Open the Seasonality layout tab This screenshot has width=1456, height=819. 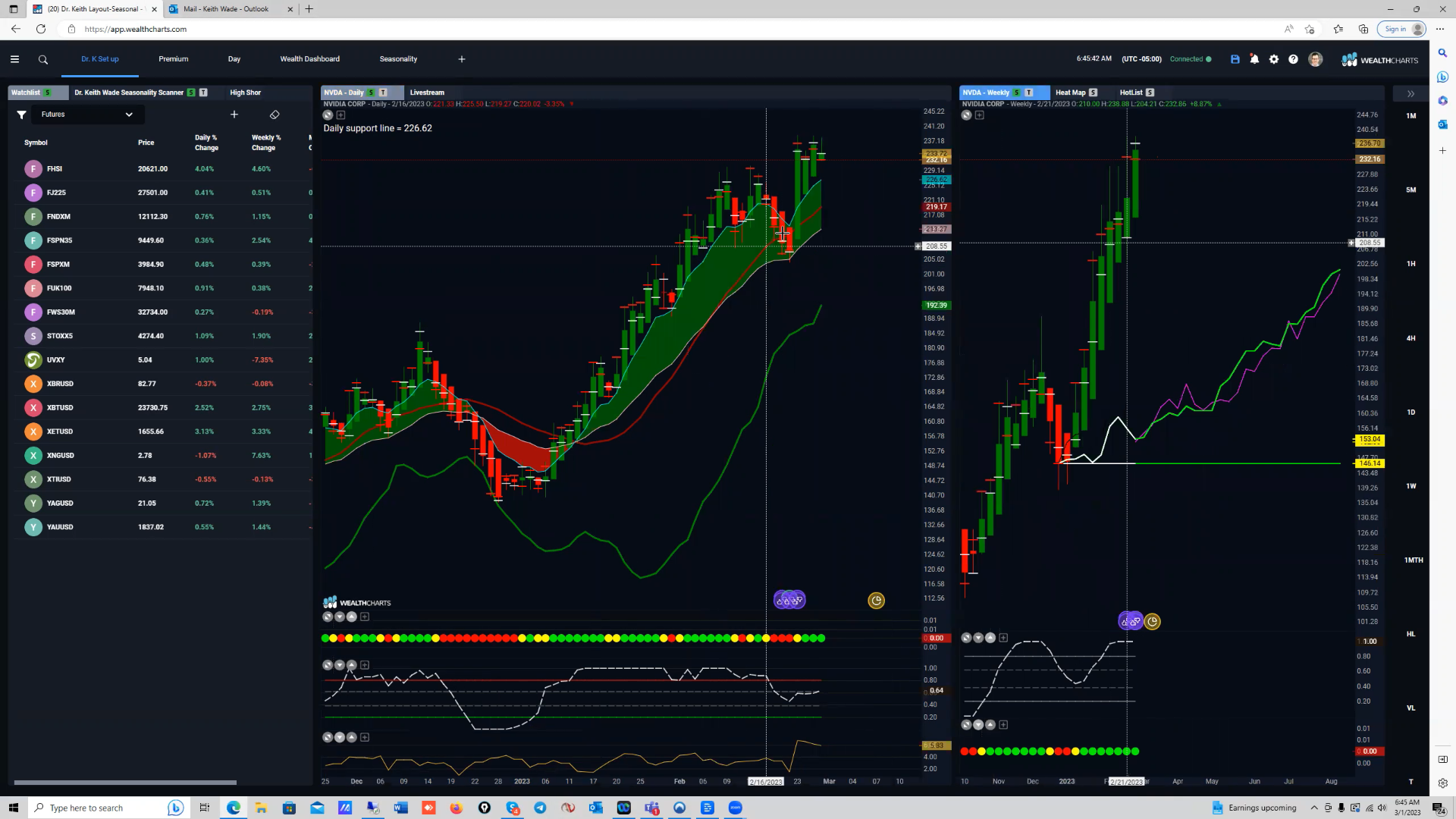click(x=398, y=59)
